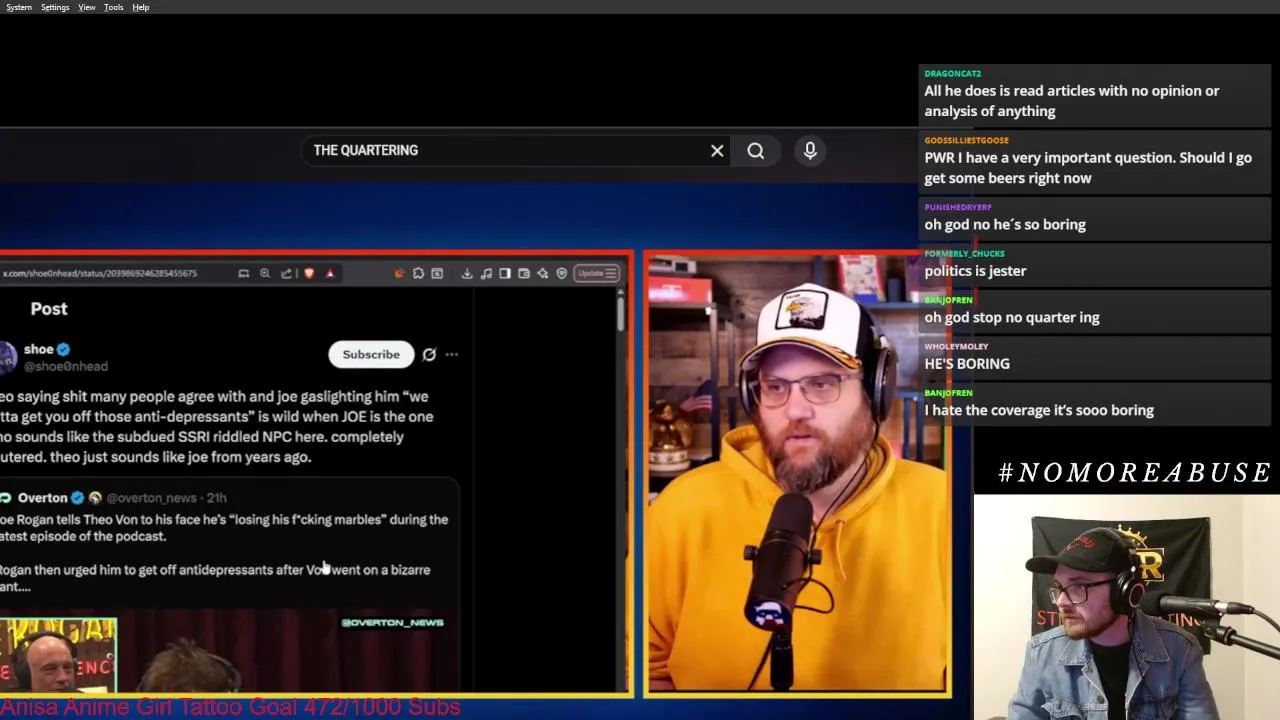Click the 21h timestamp on quoted post
Screen dimensions: 1280x720
(x=217, y=497)
